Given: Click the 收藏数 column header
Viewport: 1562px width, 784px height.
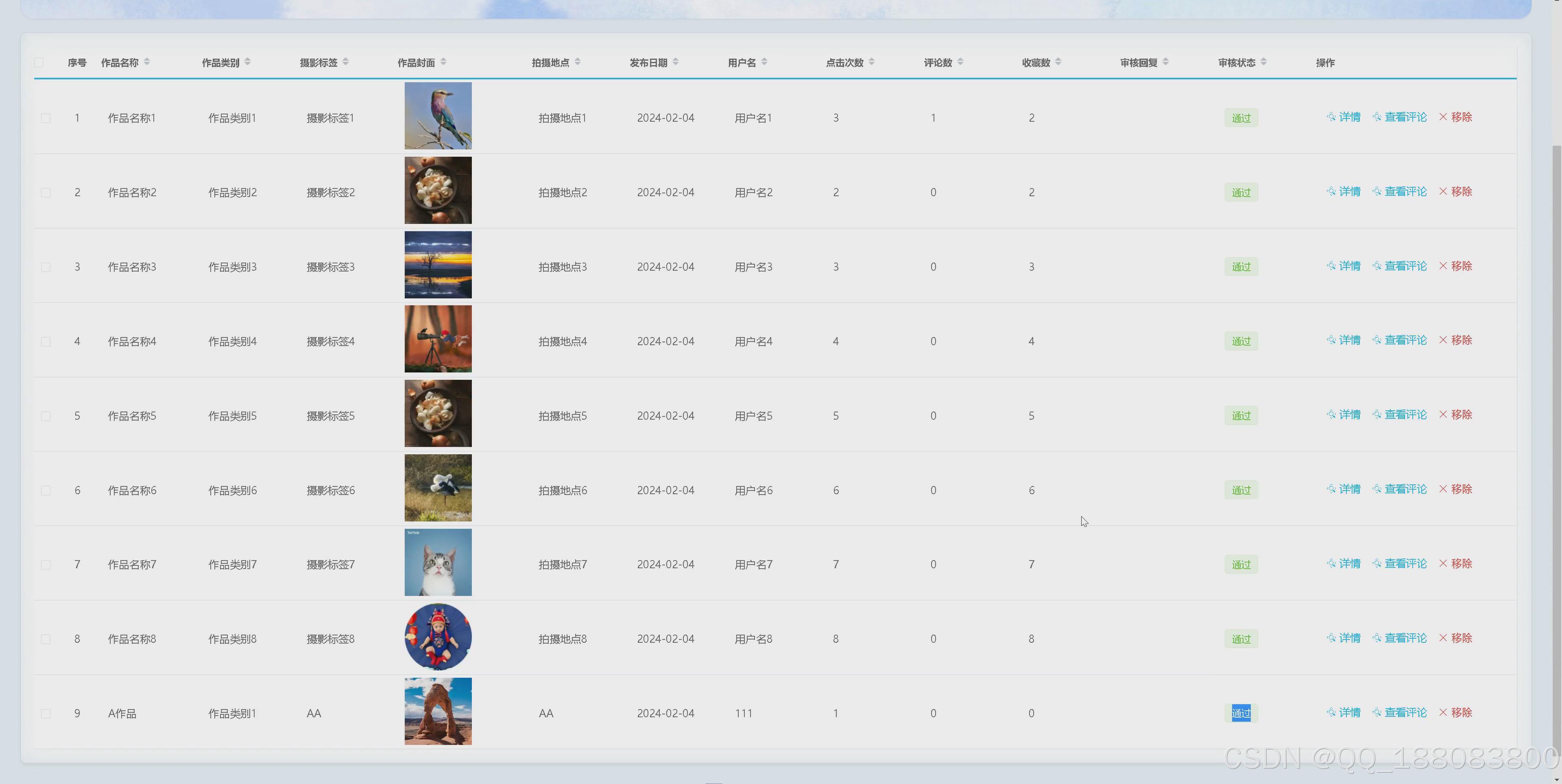Looking at the screenshot, I should coord(1036,63).
